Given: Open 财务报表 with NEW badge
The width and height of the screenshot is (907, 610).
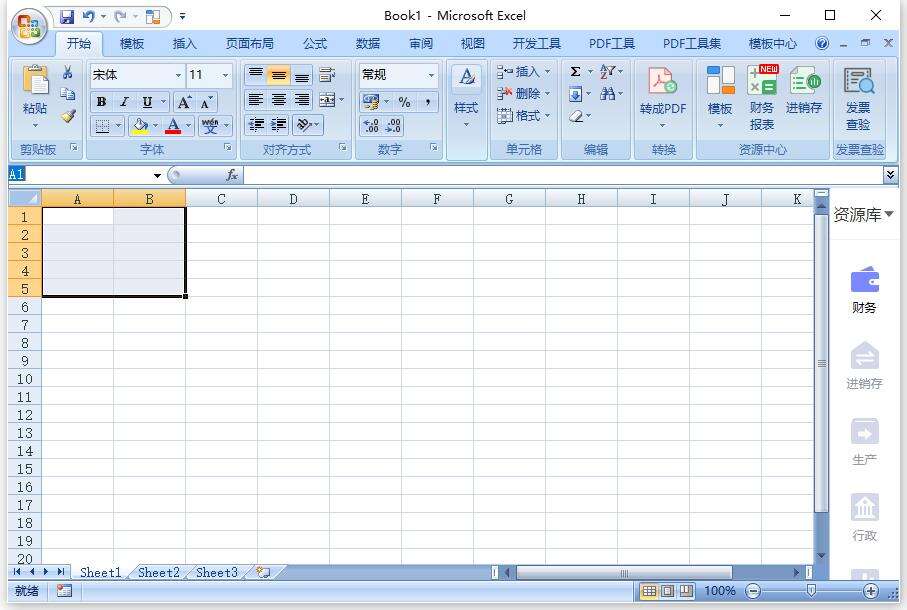Looking at the screenshot, I should [762, 98].
